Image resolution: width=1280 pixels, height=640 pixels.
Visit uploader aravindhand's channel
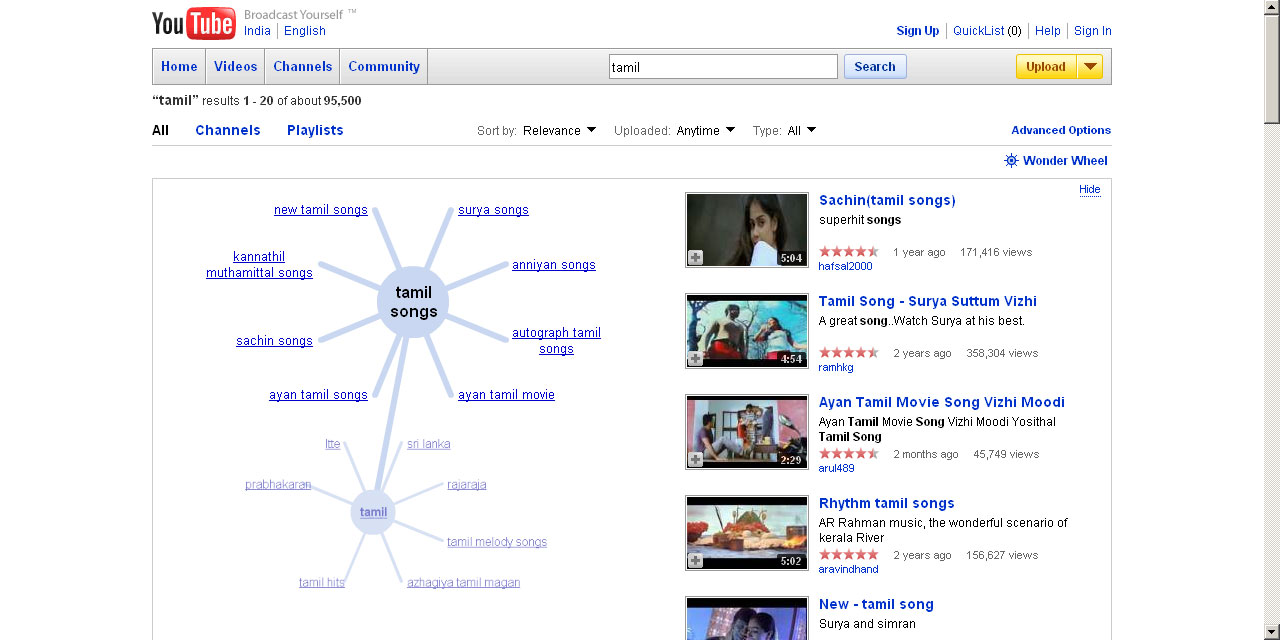click(x=848, y=569)
